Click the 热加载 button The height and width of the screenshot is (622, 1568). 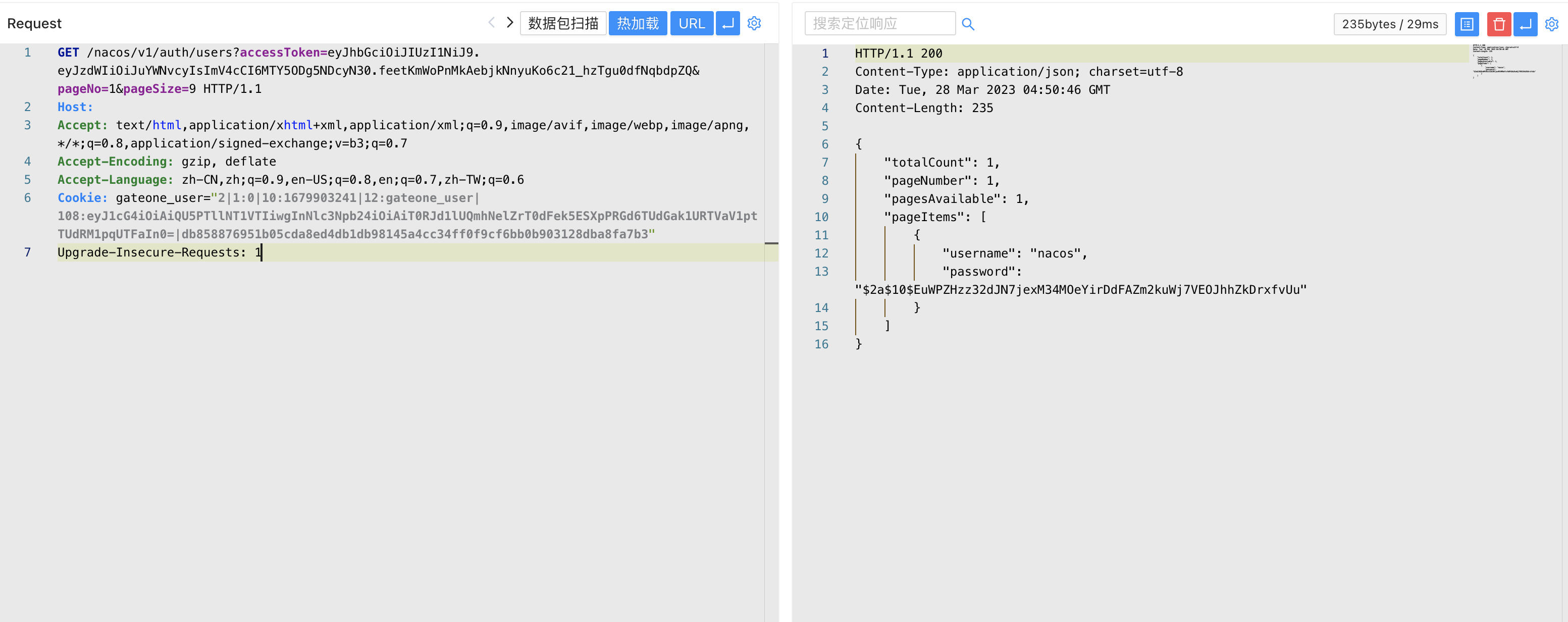coord(637,23)
